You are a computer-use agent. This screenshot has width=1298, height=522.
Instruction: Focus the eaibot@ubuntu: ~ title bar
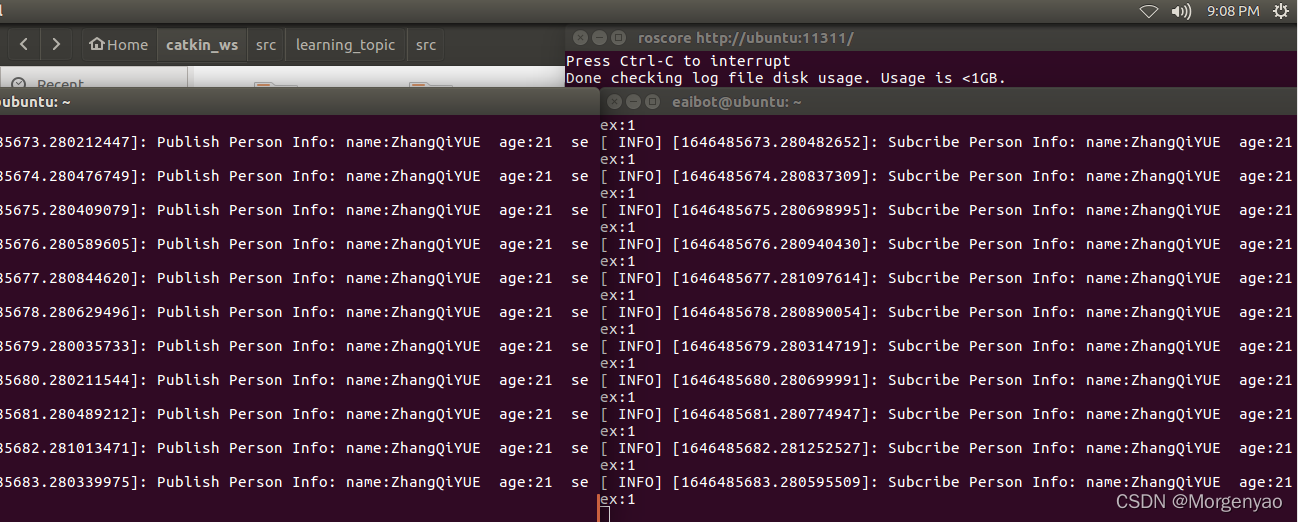[949, 102]
